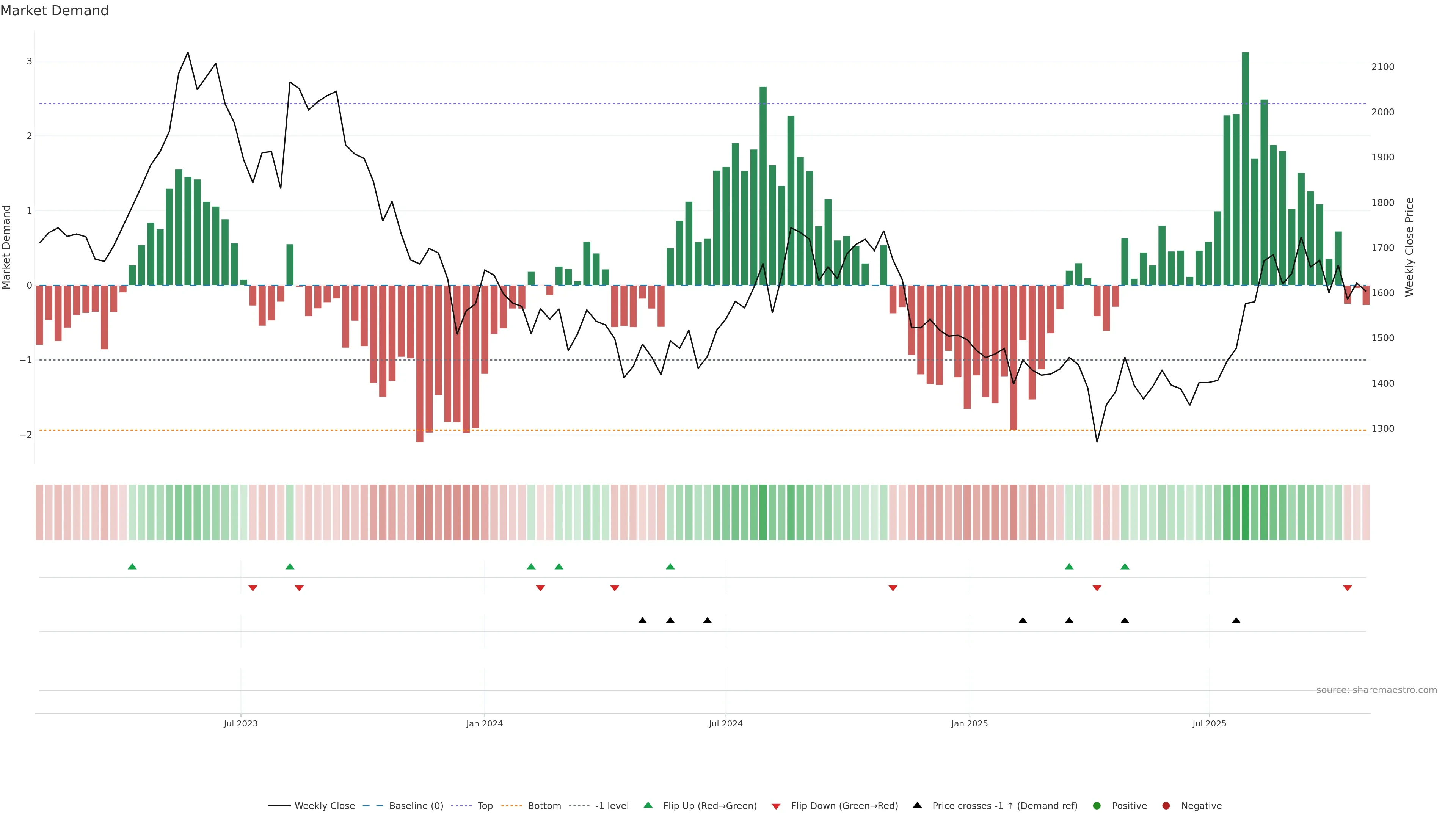Click the Bottom dotted legend item
The image size is (1456, 819).
tap(512, 806)
